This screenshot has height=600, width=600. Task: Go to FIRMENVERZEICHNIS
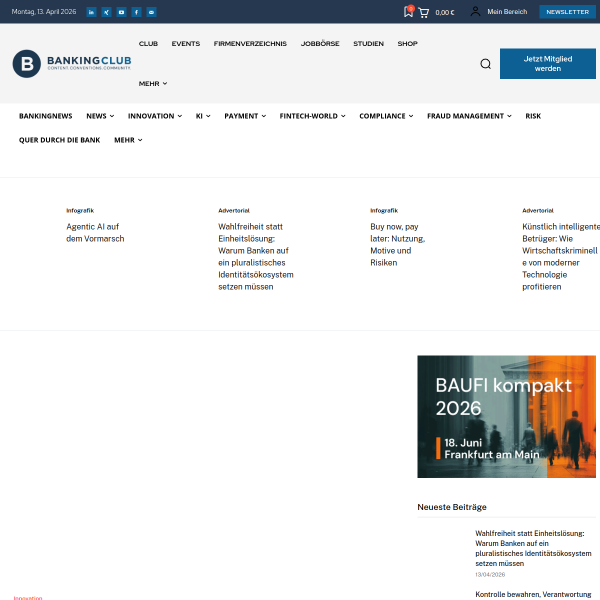coord(250,44)
